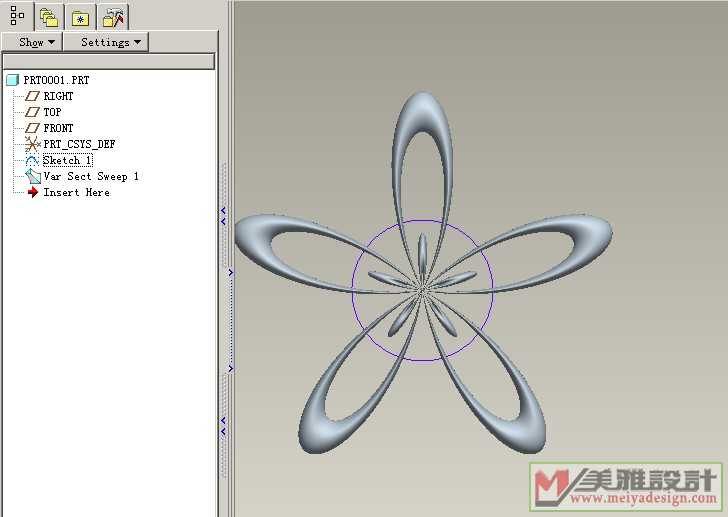728x517 pixels.
Task: Click the red Insert Here arrow
Action: 32,192
